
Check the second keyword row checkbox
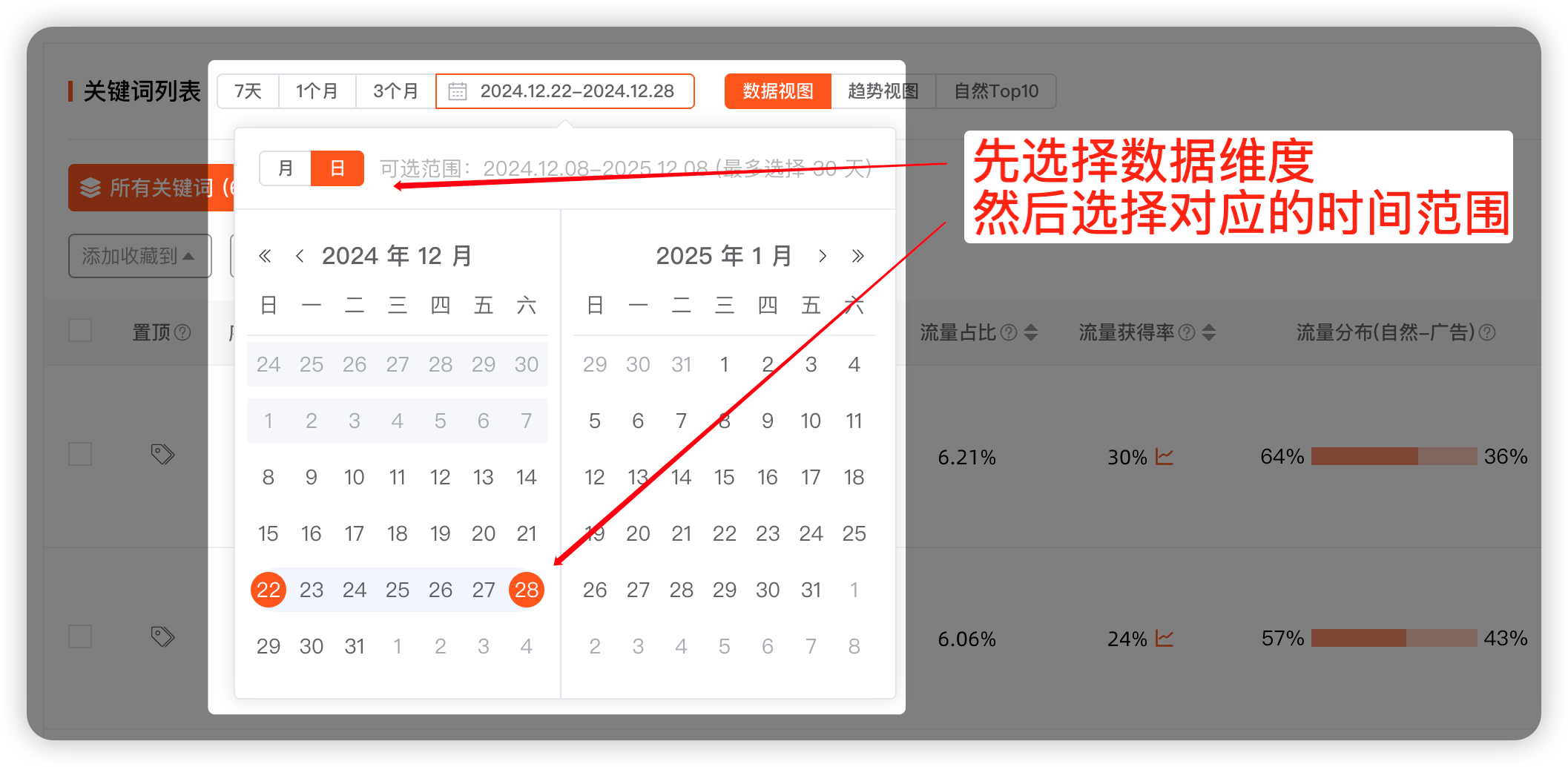80,636
